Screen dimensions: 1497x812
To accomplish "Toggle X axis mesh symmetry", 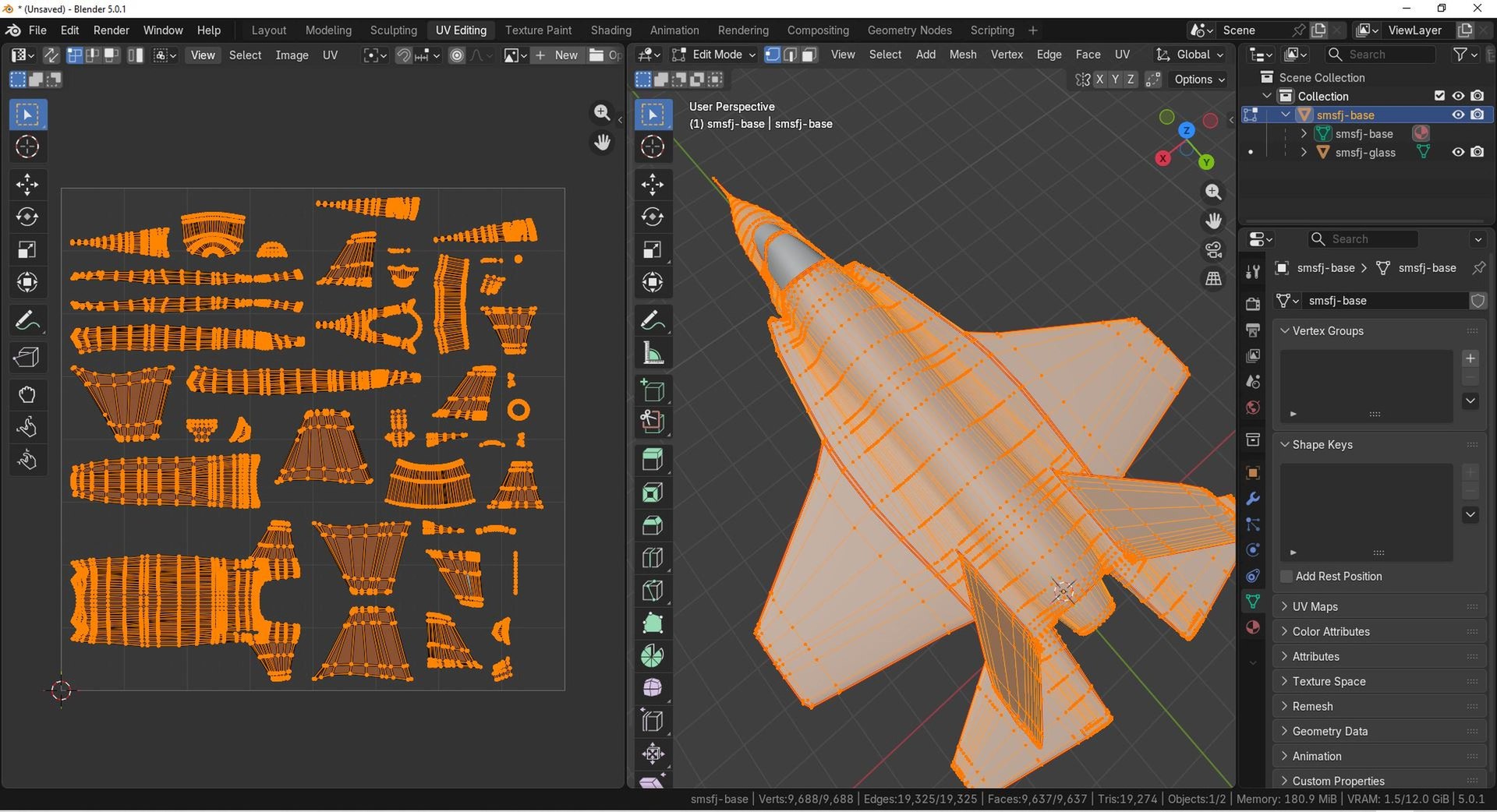I will (x=1099, y=79).
